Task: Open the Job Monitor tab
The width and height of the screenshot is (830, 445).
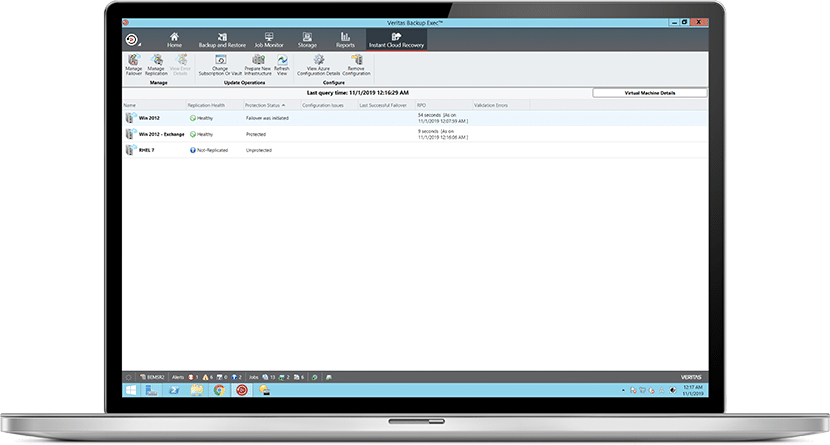Action: coord(269,40)
